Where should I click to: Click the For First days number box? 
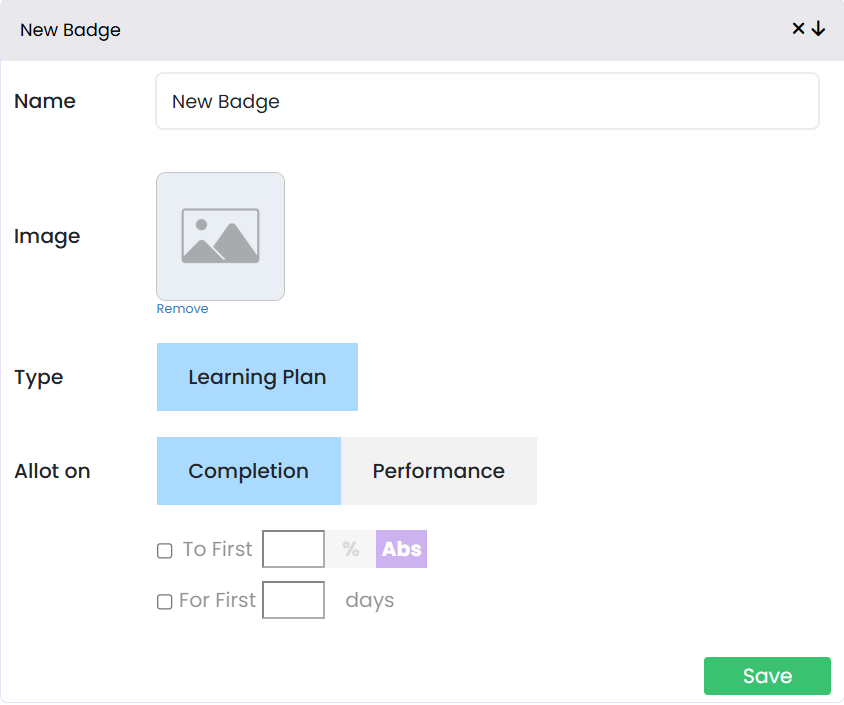click(293, 600)
